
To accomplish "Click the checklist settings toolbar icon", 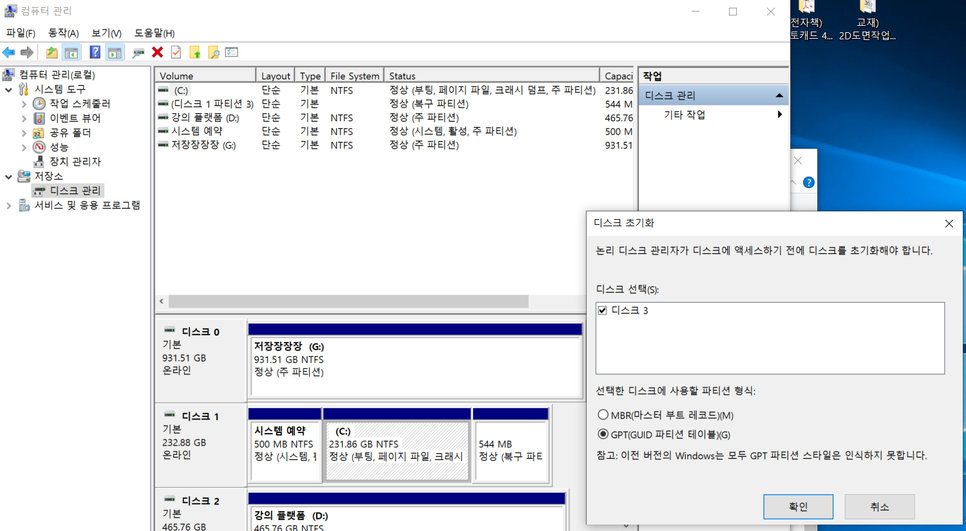I will (232, 52).
